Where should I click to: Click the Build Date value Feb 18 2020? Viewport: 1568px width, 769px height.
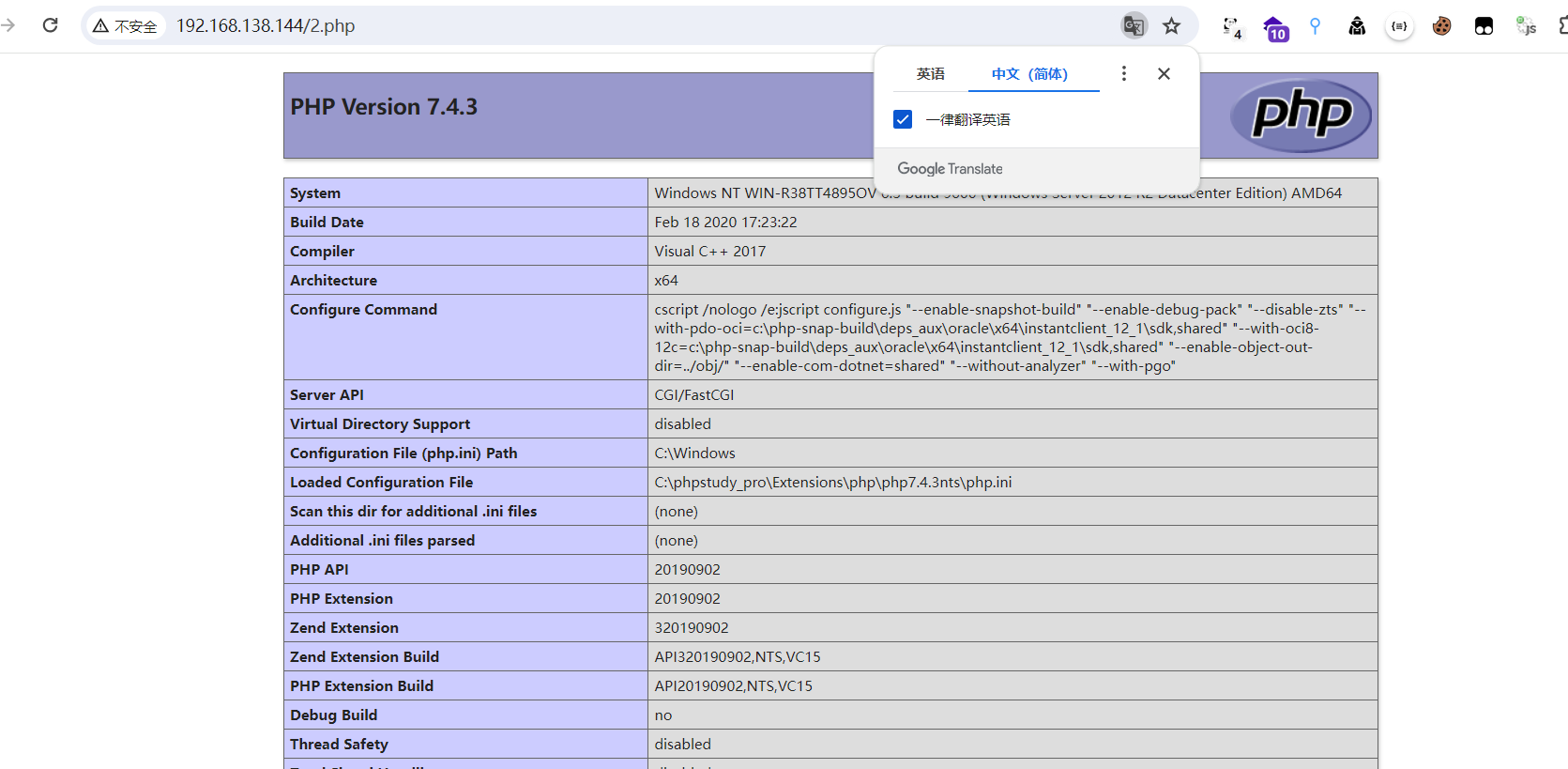(725, 223)
